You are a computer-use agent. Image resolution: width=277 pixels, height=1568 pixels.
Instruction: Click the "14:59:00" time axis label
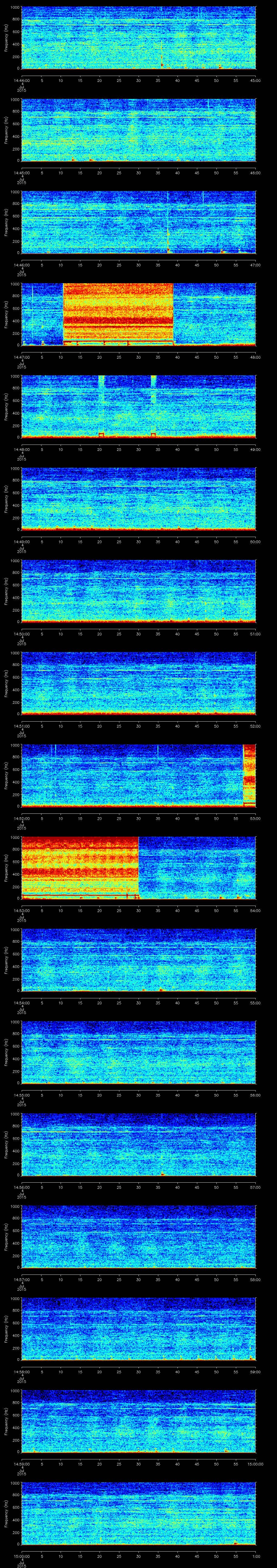[x=21, y=1464]
